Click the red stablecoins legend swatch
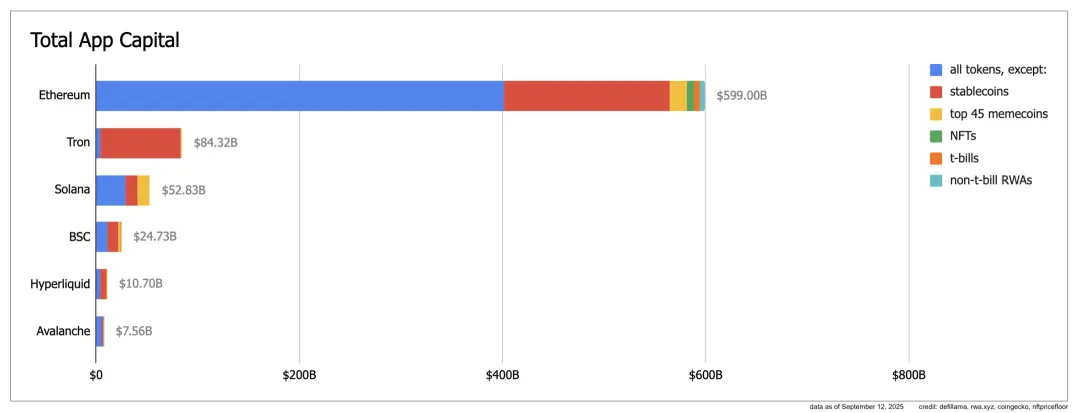Image resolution: width=1080 pixels, height=413 pixels. pyautogui.click(x=936, y=92)
